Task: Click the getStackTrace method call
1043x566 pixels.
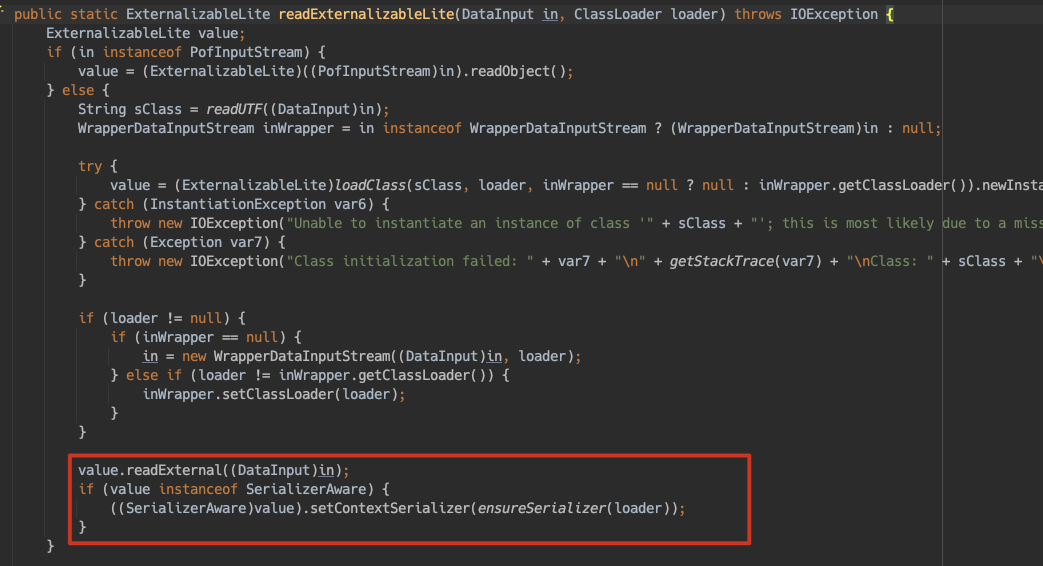Action: 721,261
